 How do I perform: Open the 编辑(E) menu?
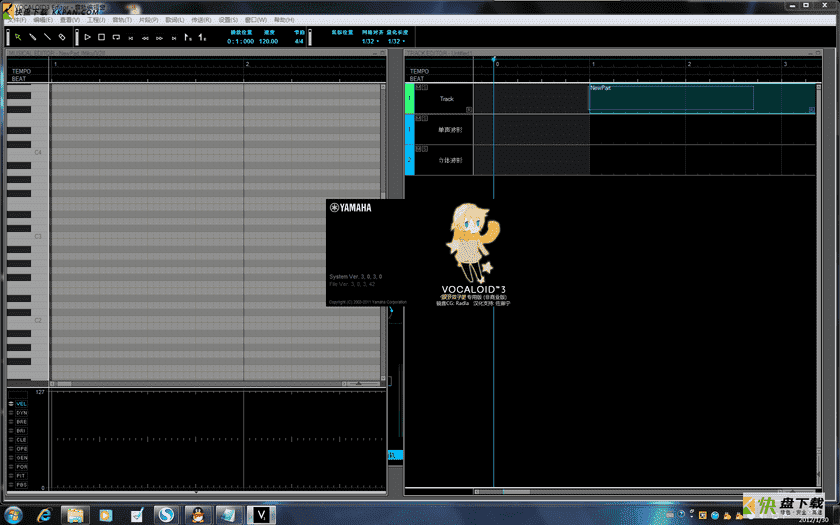43,20
